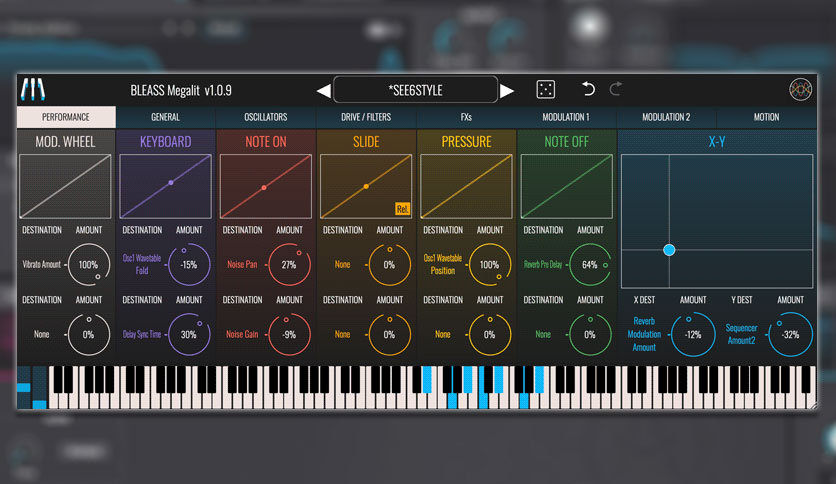Open the Delay Sync Time destination

point(142,334)
